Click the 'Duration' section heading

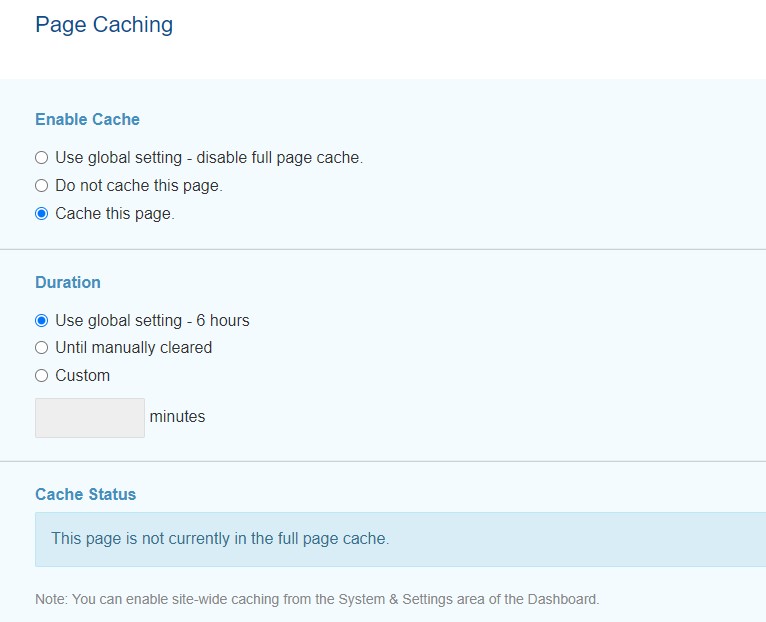[x=68, y=282]
